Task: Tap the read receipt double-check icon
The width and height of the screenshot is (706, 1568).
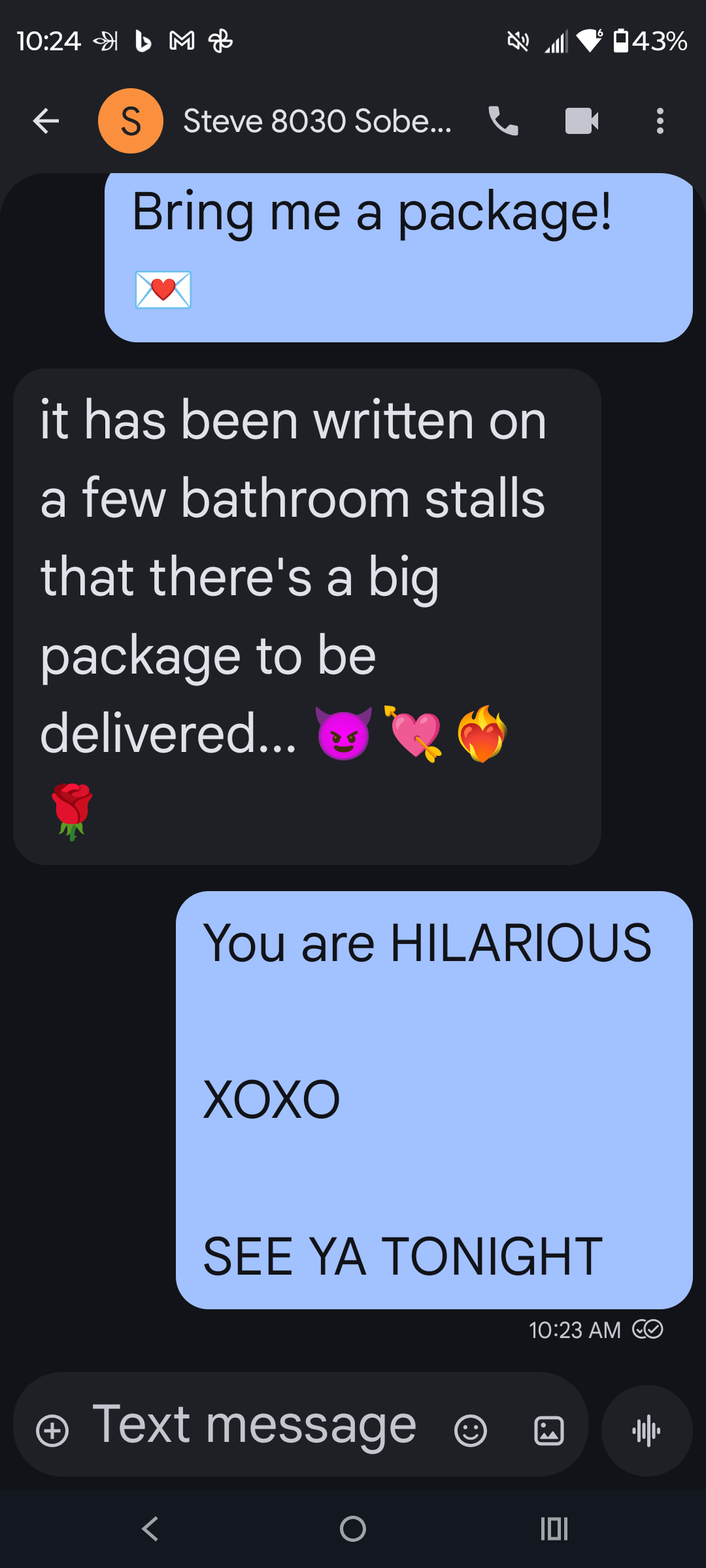Action: click(x=648, y=1330)
